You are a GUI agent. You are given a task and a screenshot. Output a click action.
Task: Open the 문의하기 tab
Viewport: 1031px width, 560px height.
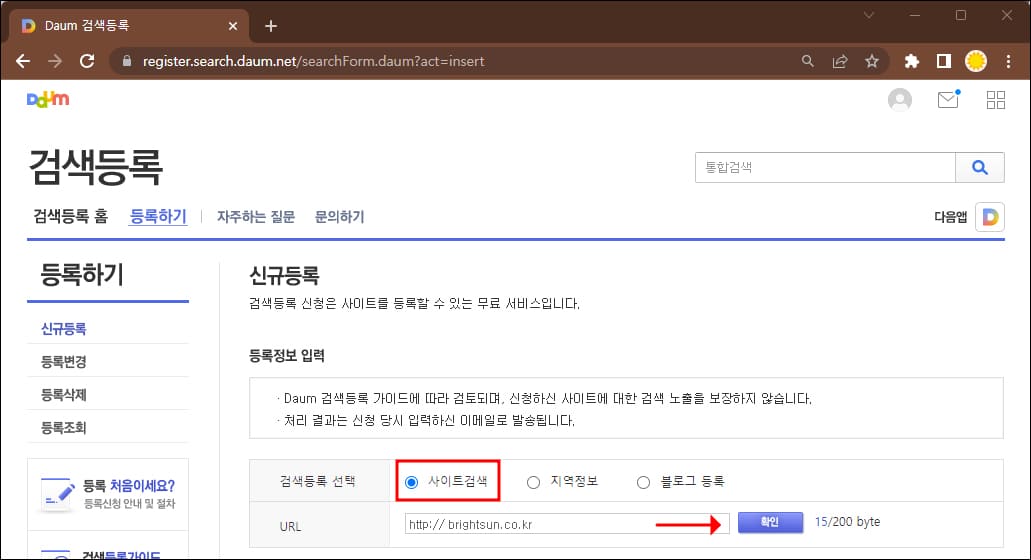tap(339, 217)
